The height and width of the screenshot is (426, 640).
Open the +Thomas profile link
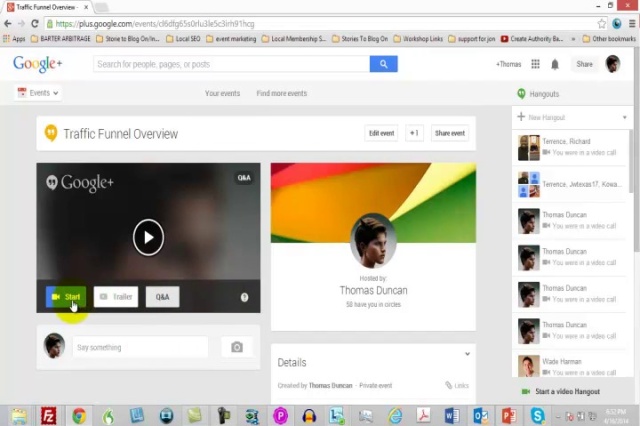509,64
